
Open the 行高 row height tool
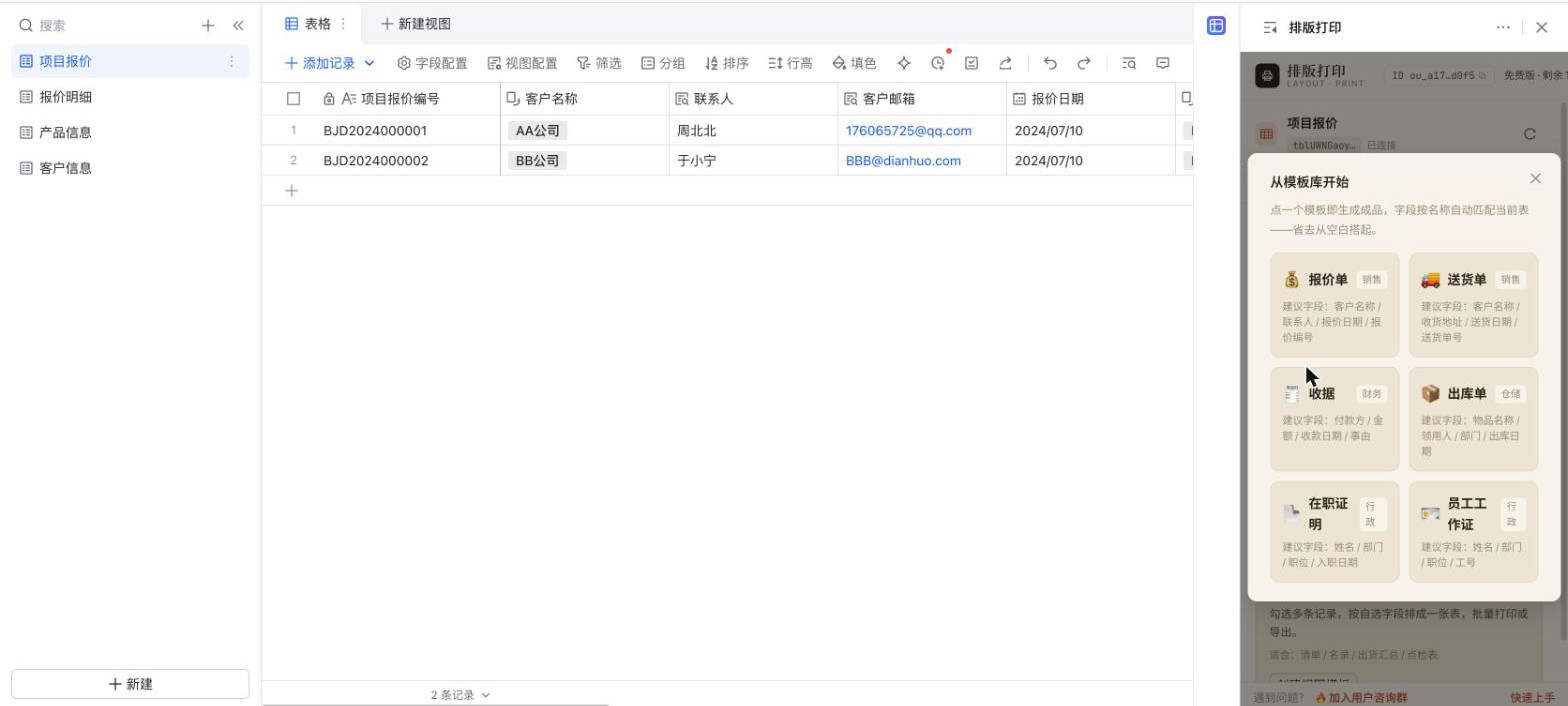790,63
